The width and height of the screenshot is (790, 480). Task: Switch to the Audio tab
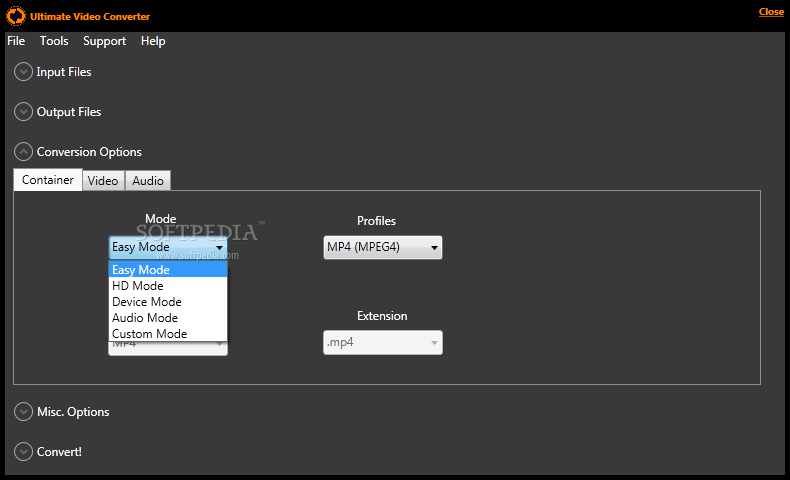pyautogui.click(x=148, y=180)
